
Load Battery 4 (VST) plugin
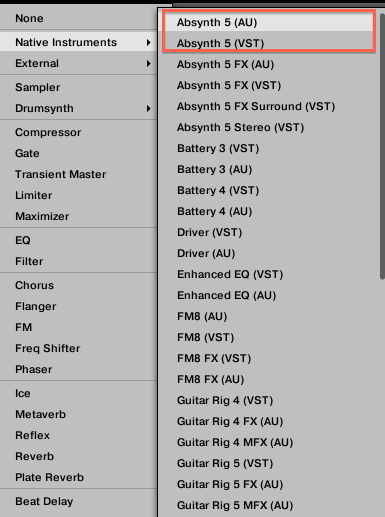pos(269,190)
